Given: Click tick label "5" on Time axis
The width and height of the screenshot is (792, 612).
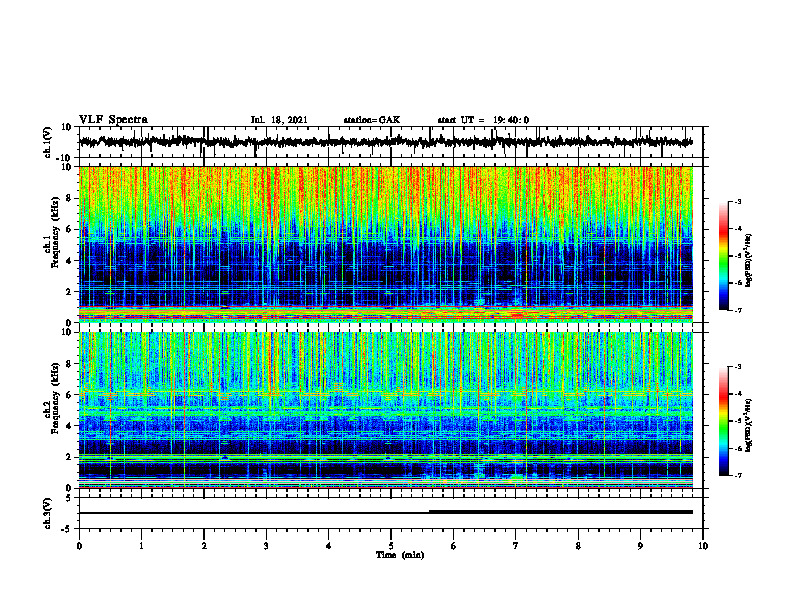Looking at the screenshot, I should click(391, 546).
